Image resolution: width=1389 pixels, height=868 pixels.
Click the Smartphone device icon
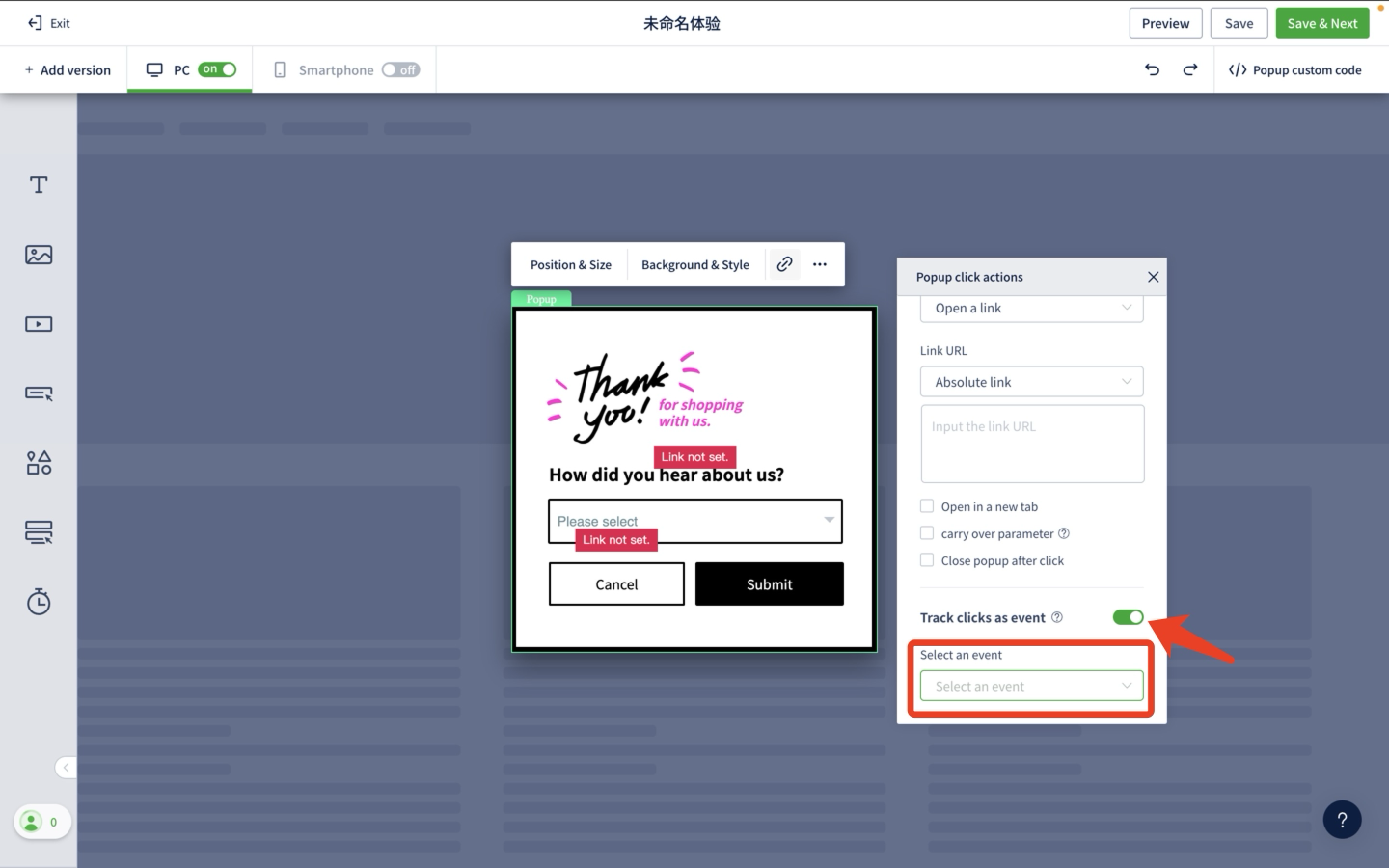(280, 69)
